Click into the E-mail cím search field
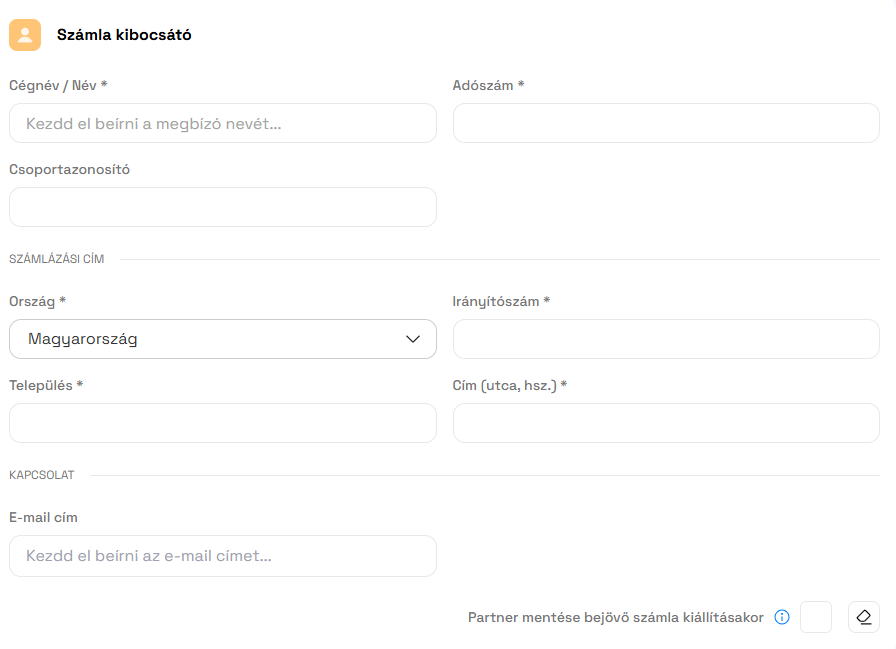The width and height of the screenshot is (896, 649). pyautogui.click(x=223, y=556)
